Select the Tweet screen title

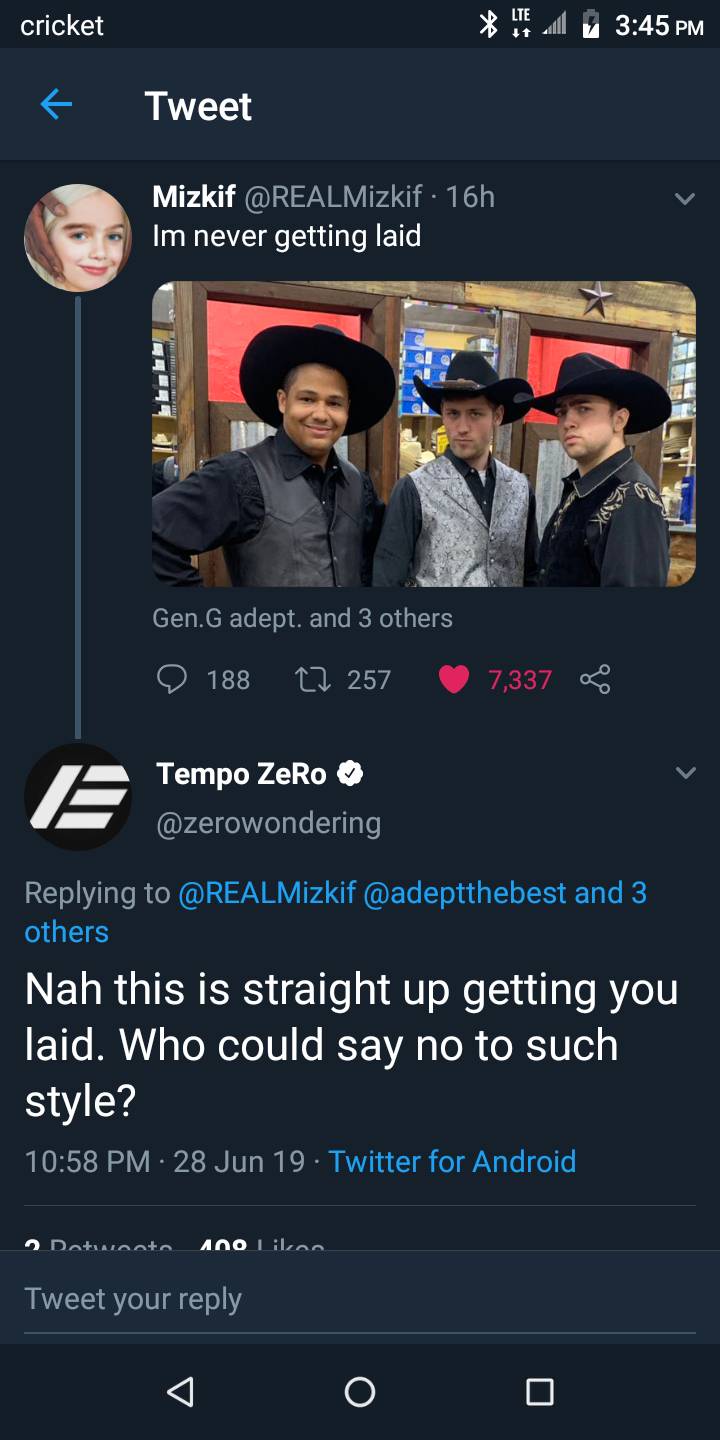pos(198,105)
